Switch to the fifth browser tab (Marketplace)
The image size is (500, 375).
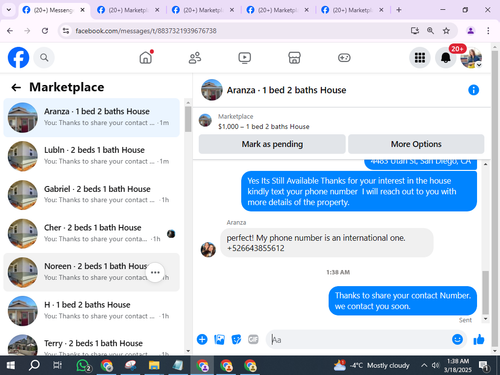(352, 10)
